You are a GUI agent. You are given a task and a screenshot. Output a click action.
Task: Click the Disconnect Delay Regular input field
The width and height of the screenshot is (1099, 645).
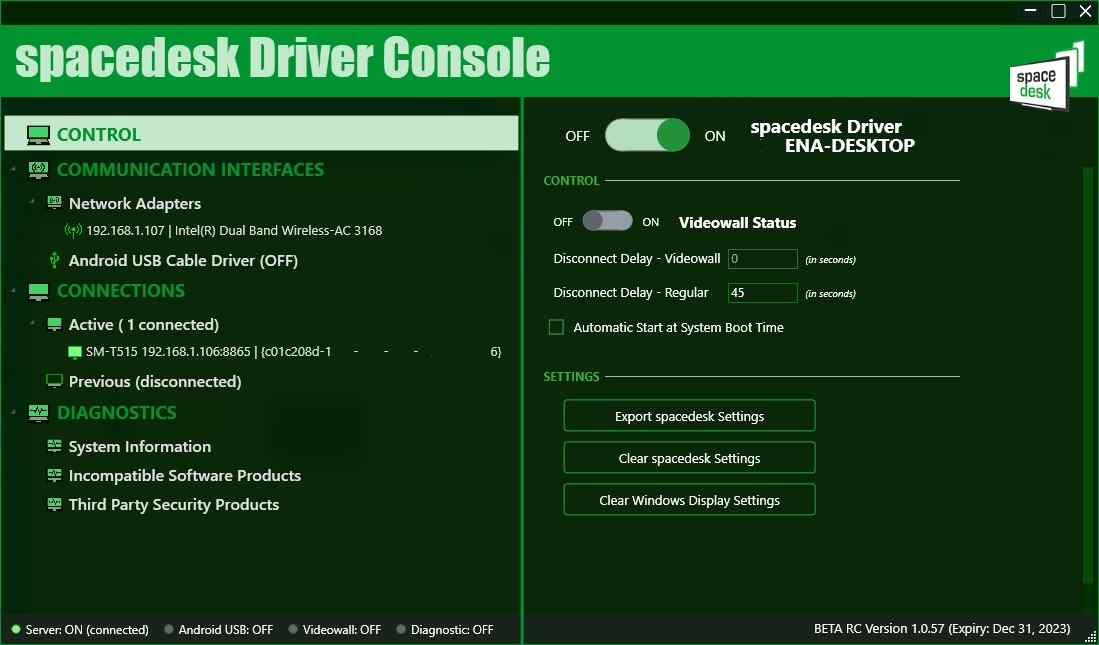click(762, 293)
